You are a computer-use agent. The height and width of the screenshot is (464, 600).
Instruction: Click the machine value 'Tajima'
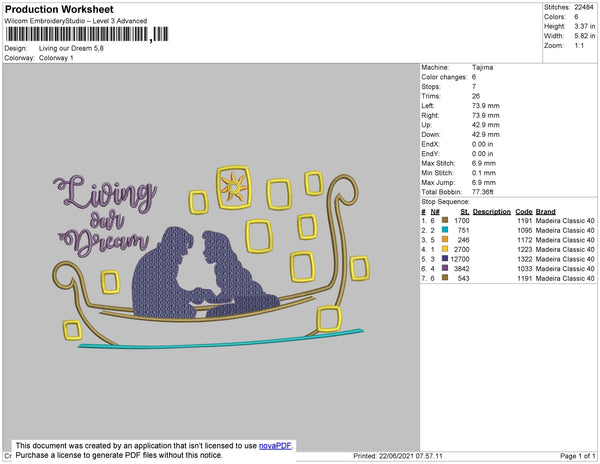(x=482, y=67)
